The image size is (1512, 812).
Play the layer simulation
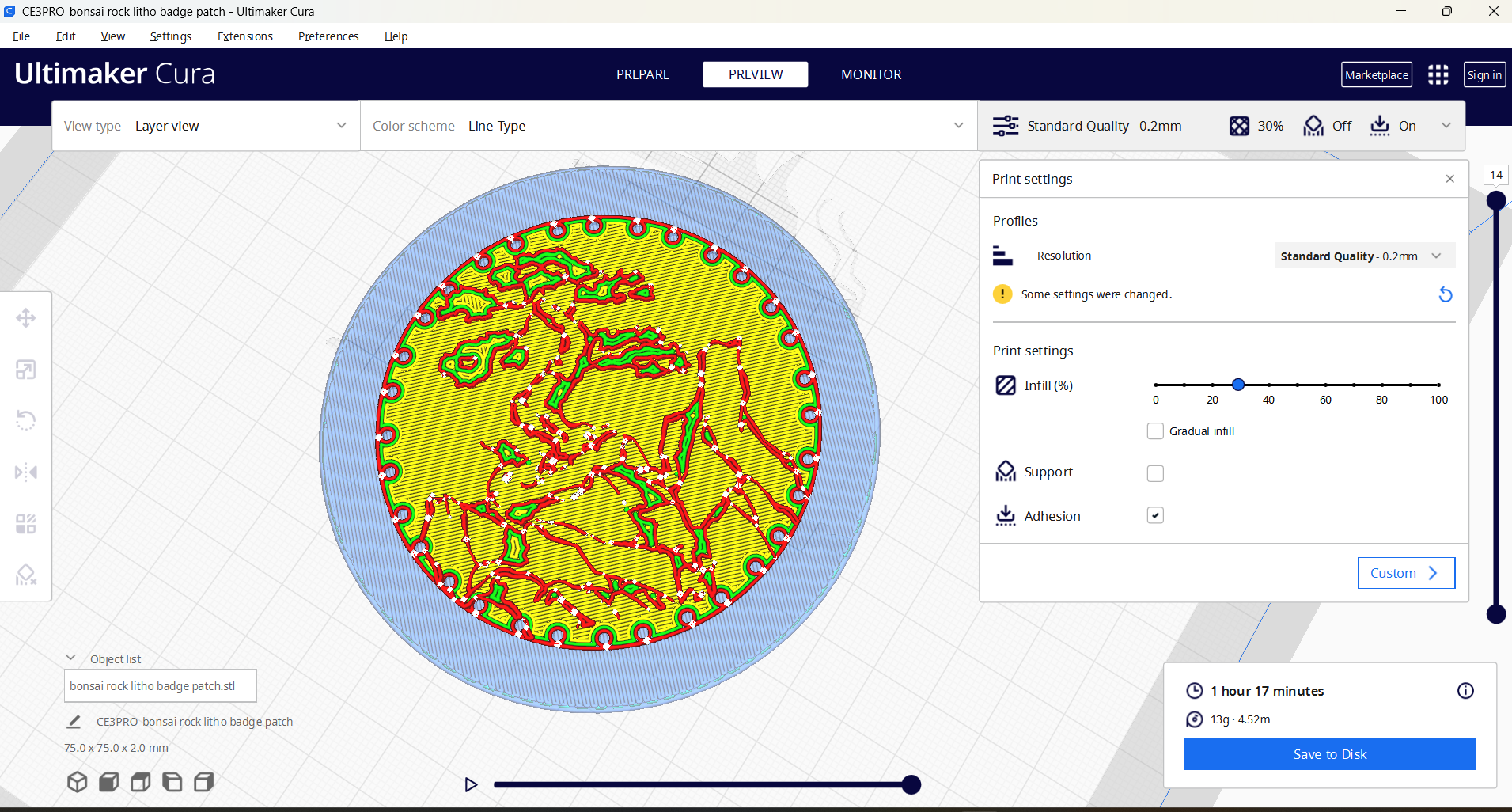point(472,784)
